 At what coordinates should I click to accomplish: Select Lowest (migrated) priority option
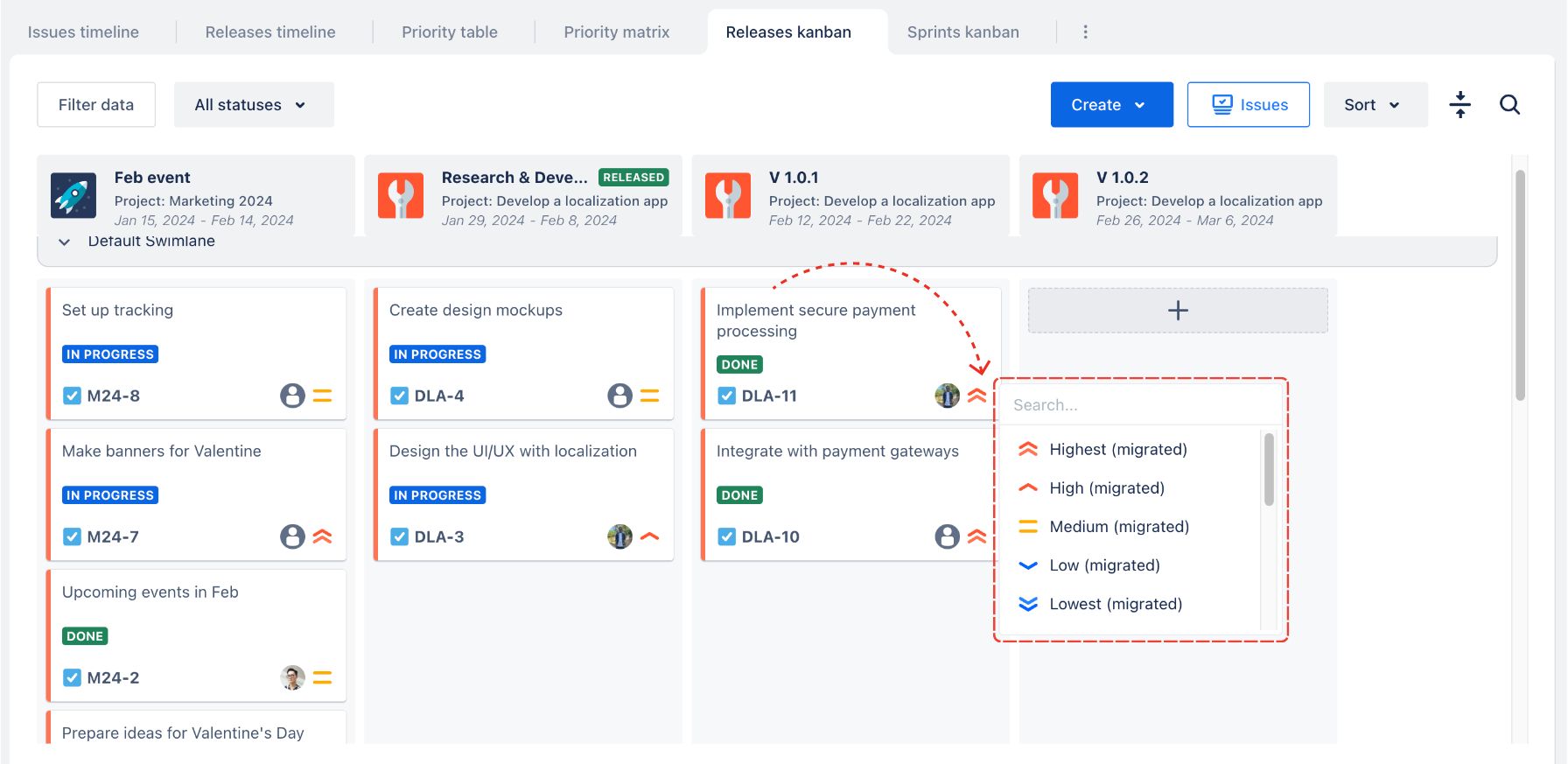click(x=1115, y=604)
